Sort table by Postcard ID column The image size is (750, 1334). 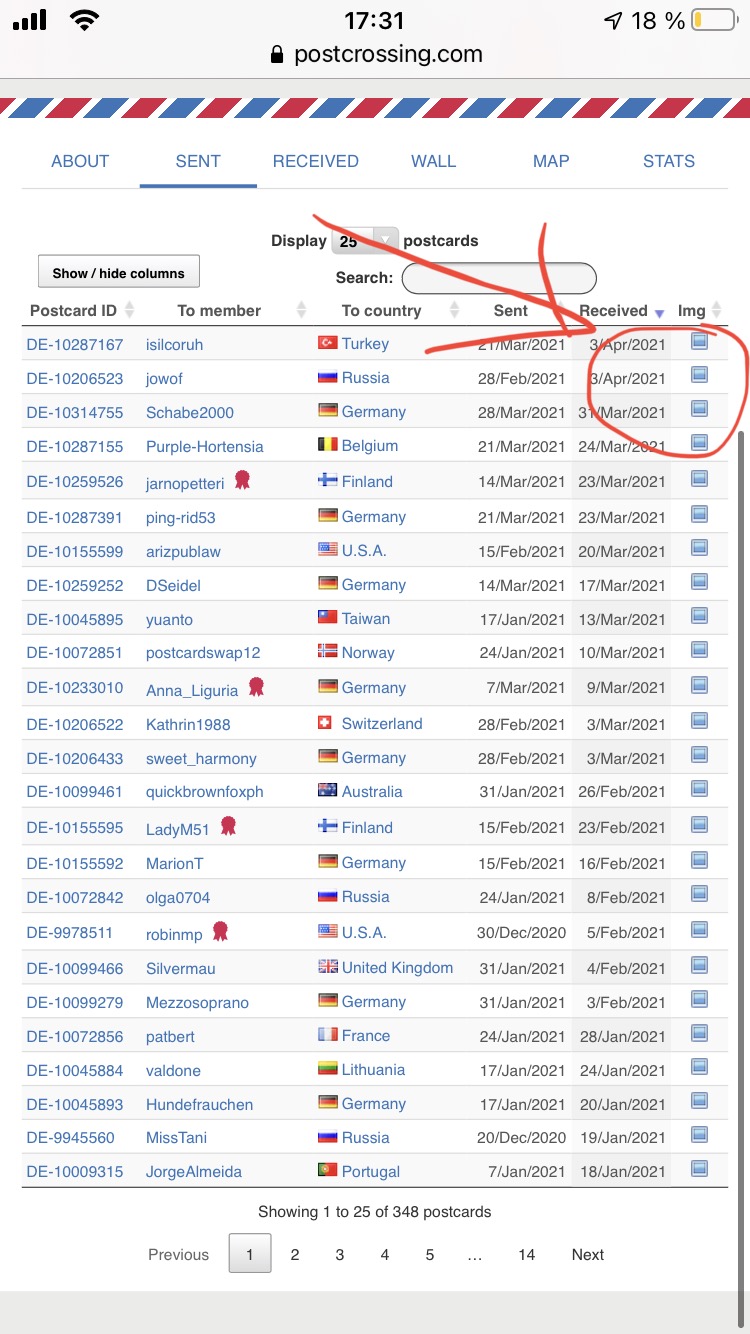[82, 310]
